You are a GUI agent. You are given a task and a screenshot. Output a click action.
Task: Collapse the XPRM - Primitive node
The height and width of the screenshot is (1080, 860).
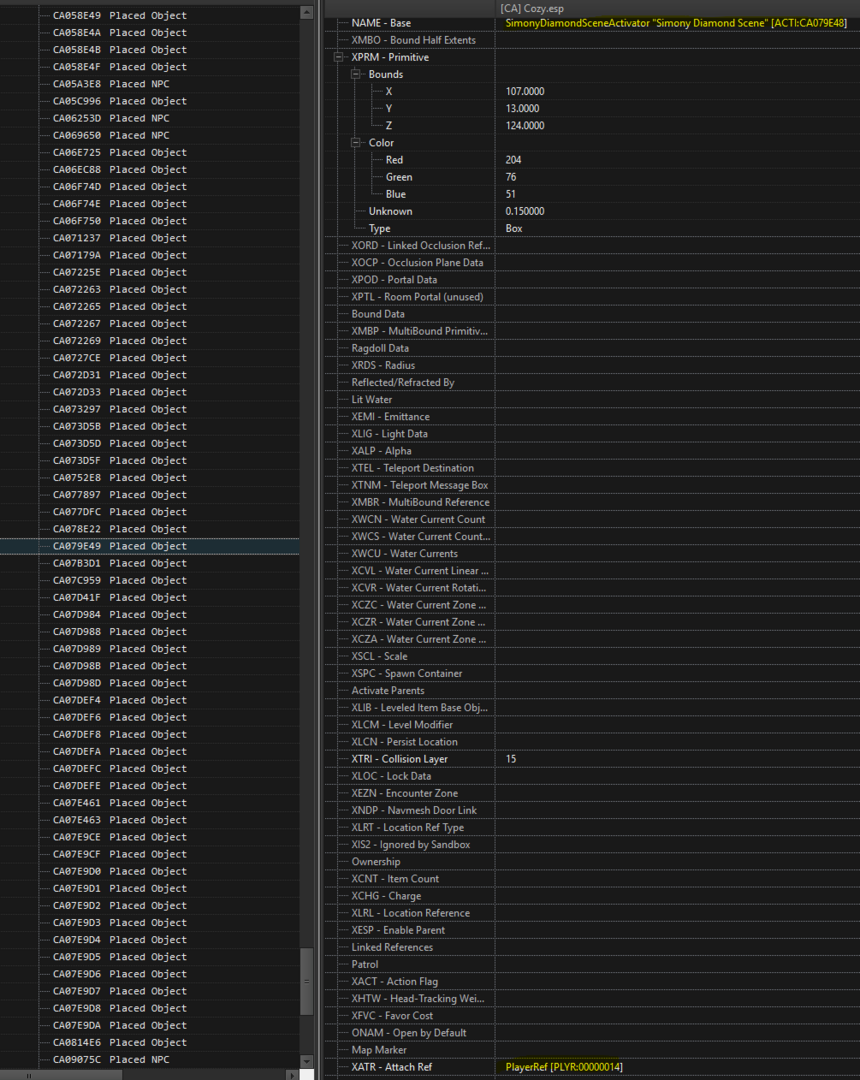point(339,57)
